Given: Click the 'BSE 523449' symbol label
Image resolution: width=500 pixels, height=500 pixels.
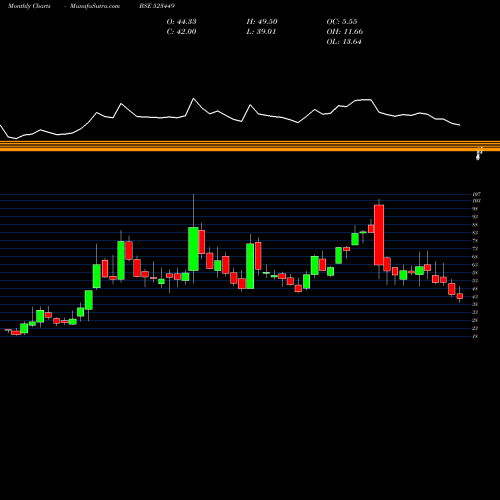Looking at the screenshot, I should pos(157,6).
